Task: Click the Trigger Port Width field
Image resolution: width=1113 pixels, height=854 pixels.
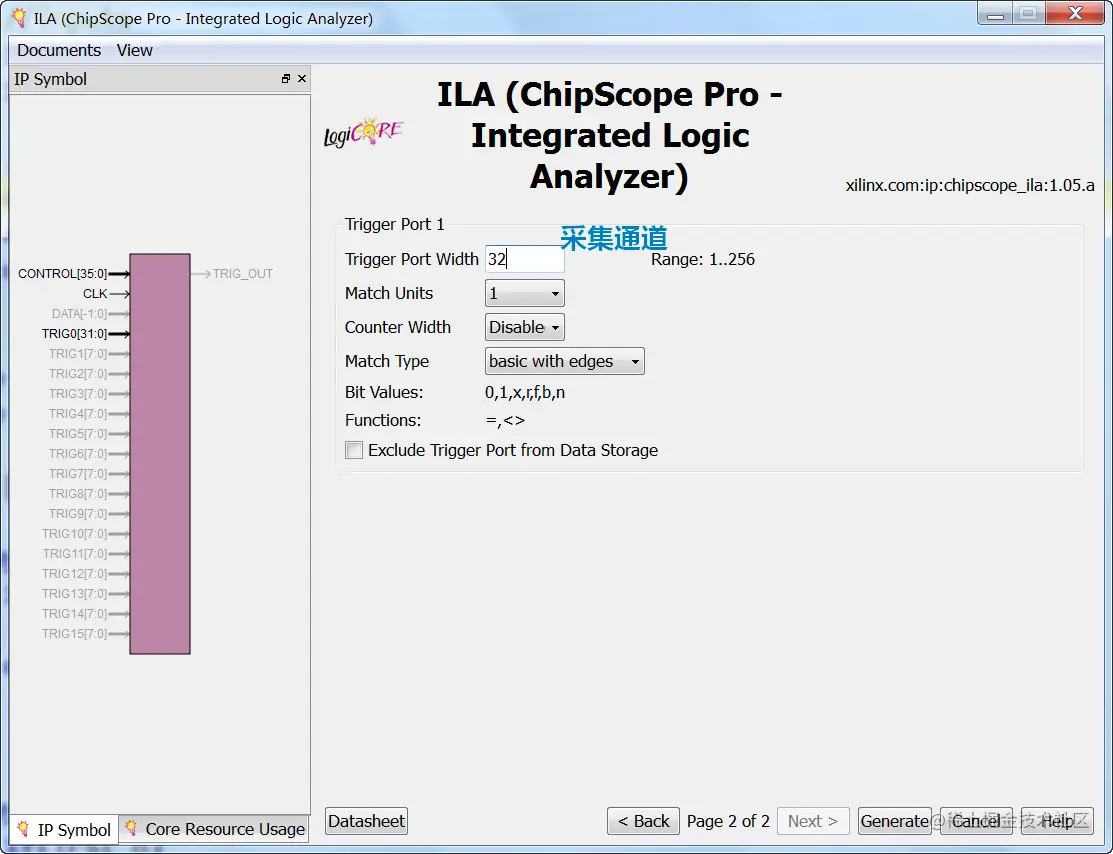Action: pyautogui.click(x=525, y=259)
